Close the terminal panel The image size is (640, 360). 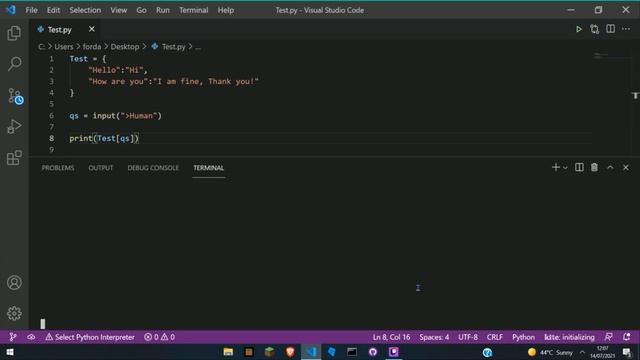tap(626, 167)
